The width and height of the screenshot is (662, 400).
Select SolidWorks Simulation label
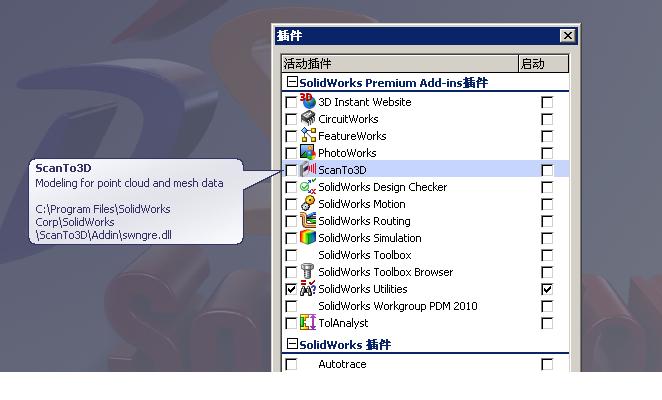(x=370, y=238)
